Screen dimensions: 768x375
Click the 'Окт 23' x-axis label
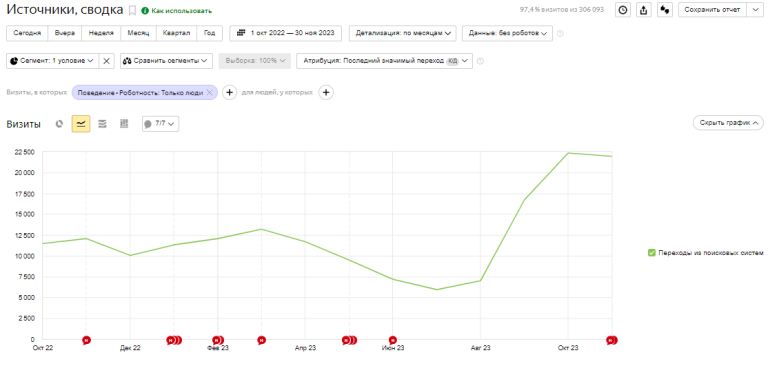click(568, 348)
